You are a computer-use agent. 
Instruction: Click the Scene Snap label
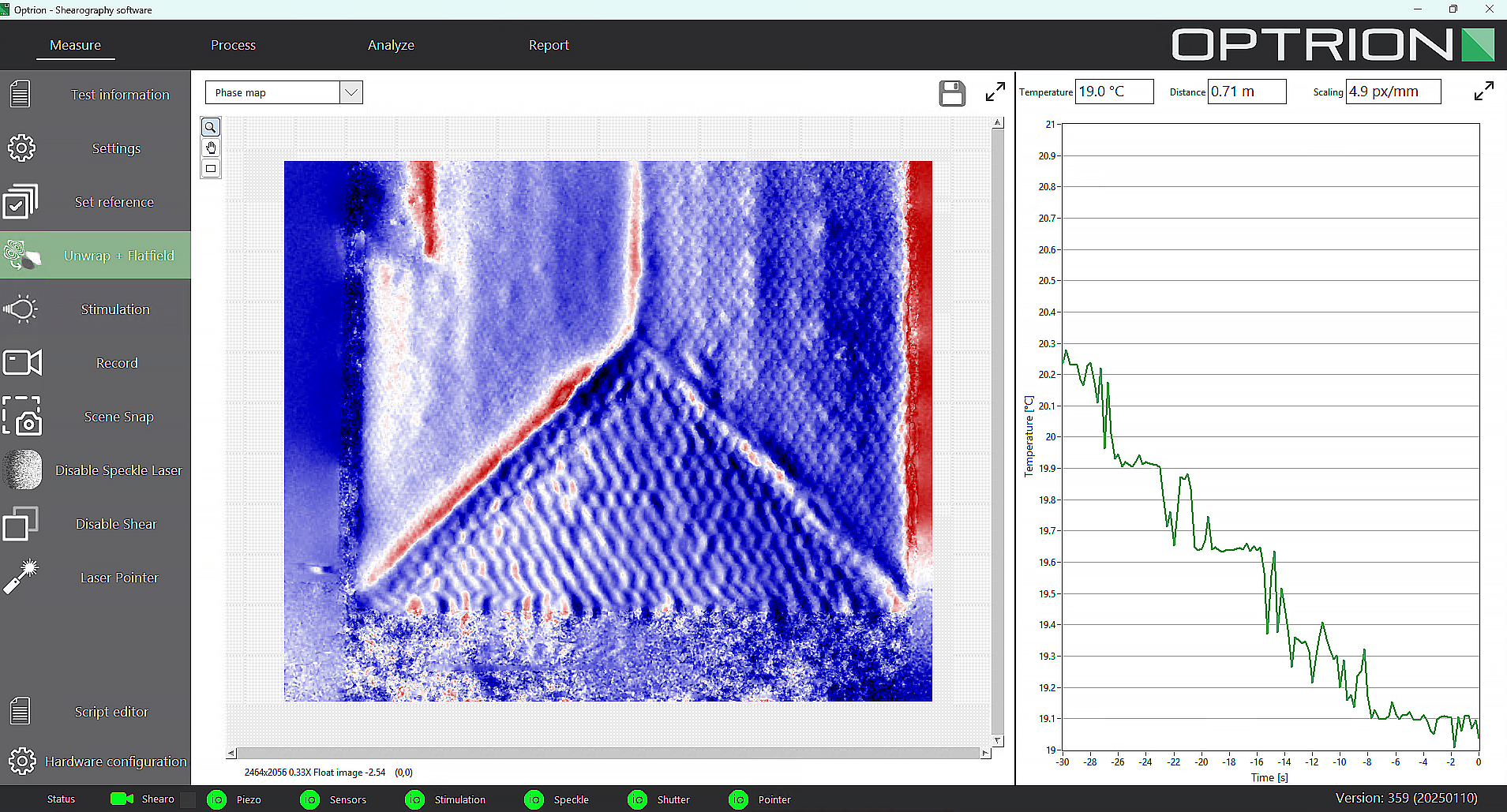click(119, 417)
